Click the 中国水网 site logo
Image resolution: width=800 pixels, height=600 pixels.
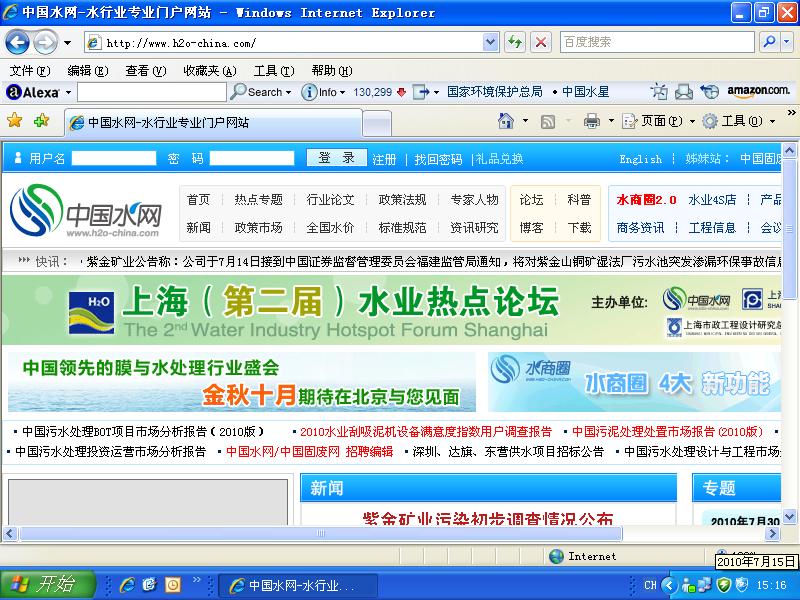(x=85, y=211)
